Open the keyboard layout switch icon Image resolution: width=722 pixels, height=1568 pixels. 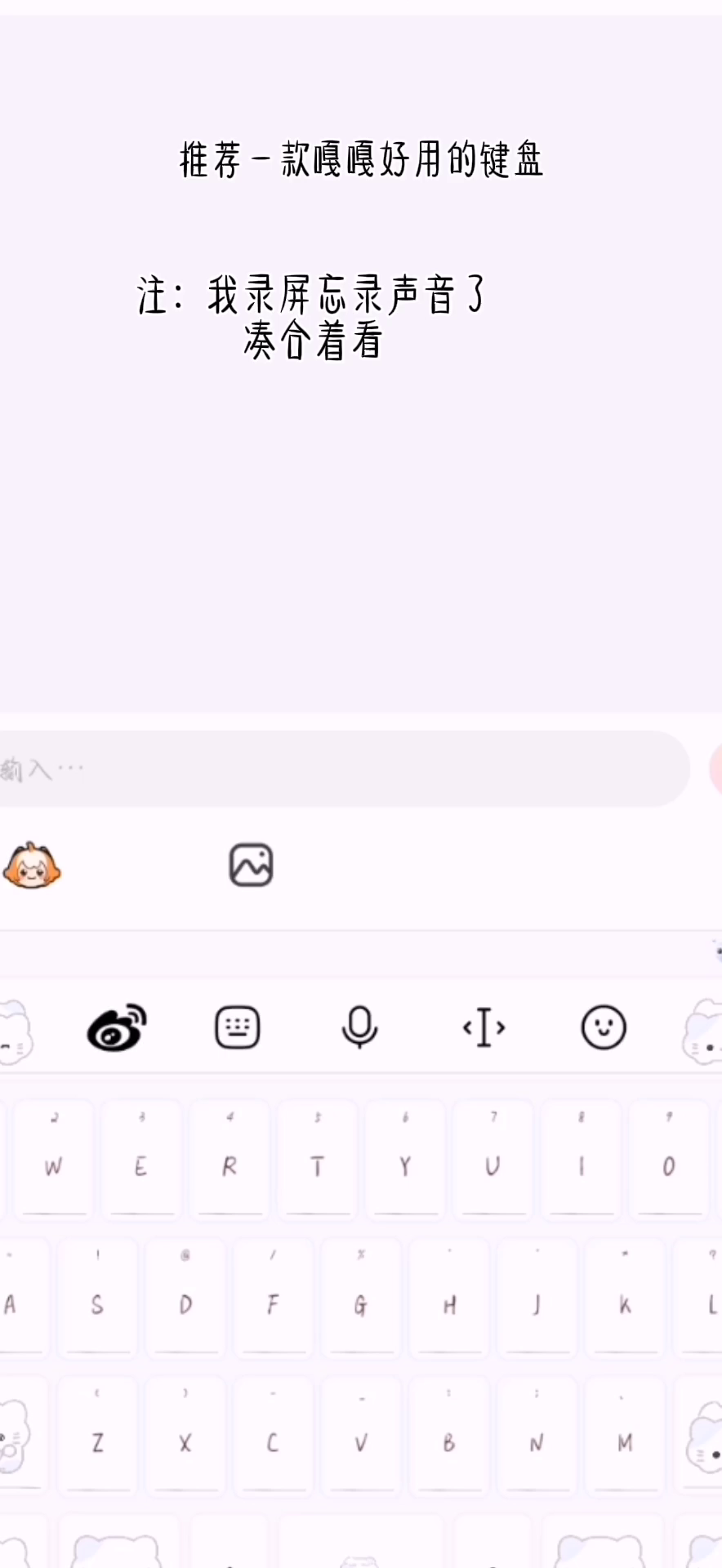pos(238,1027)
